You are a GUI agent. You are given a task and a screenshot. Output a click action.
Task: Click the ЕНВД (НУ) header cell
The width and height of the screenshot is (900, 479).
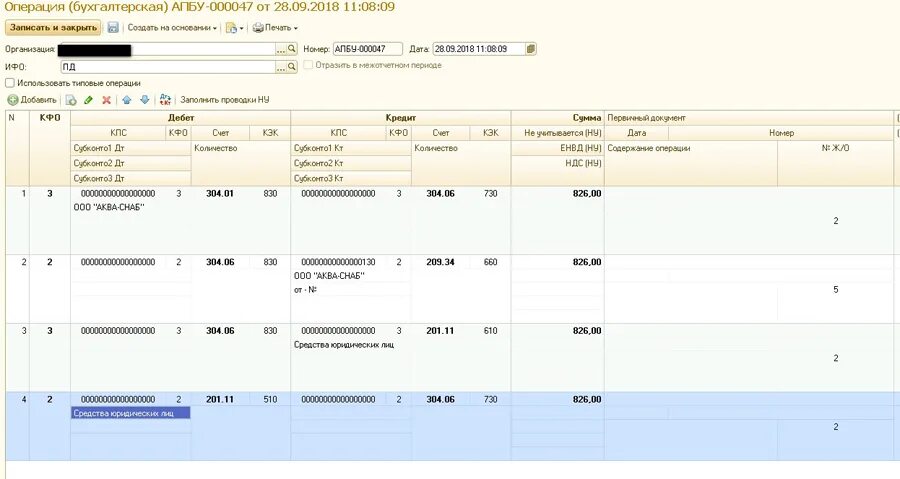coord(557,148)
